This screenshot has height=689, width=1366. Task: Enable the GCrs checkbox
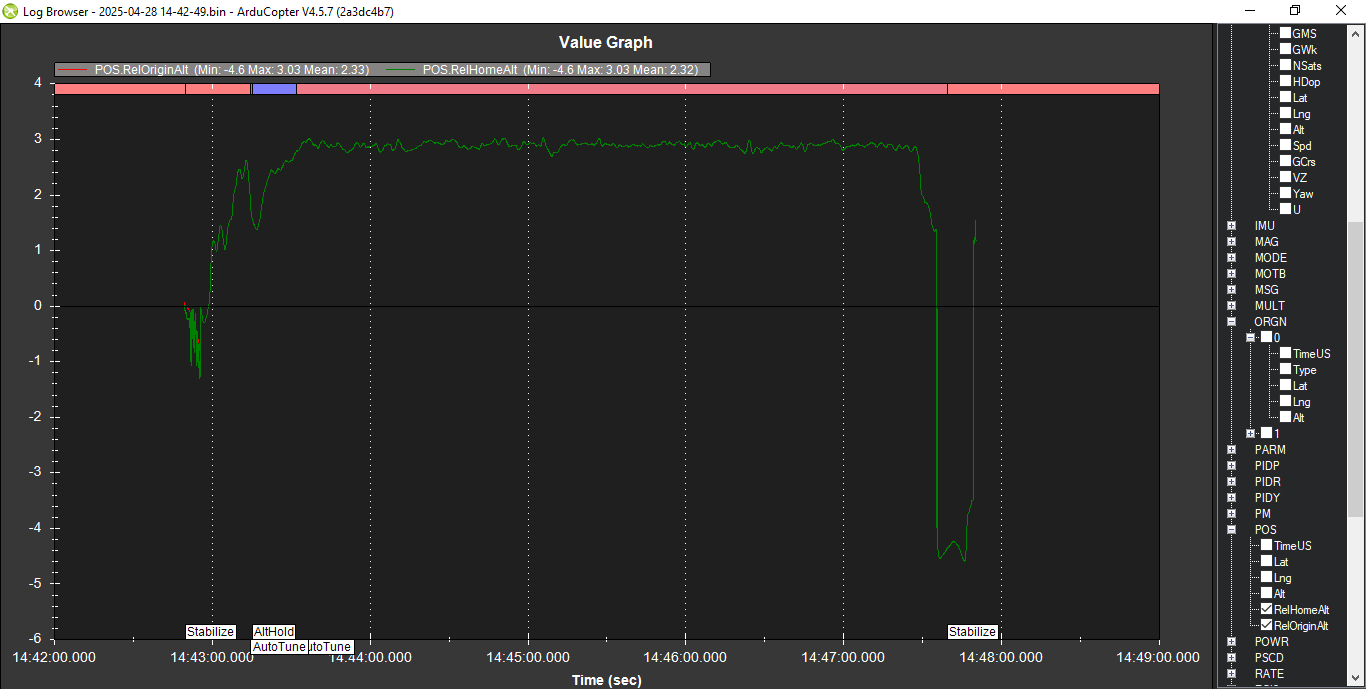1286,161
